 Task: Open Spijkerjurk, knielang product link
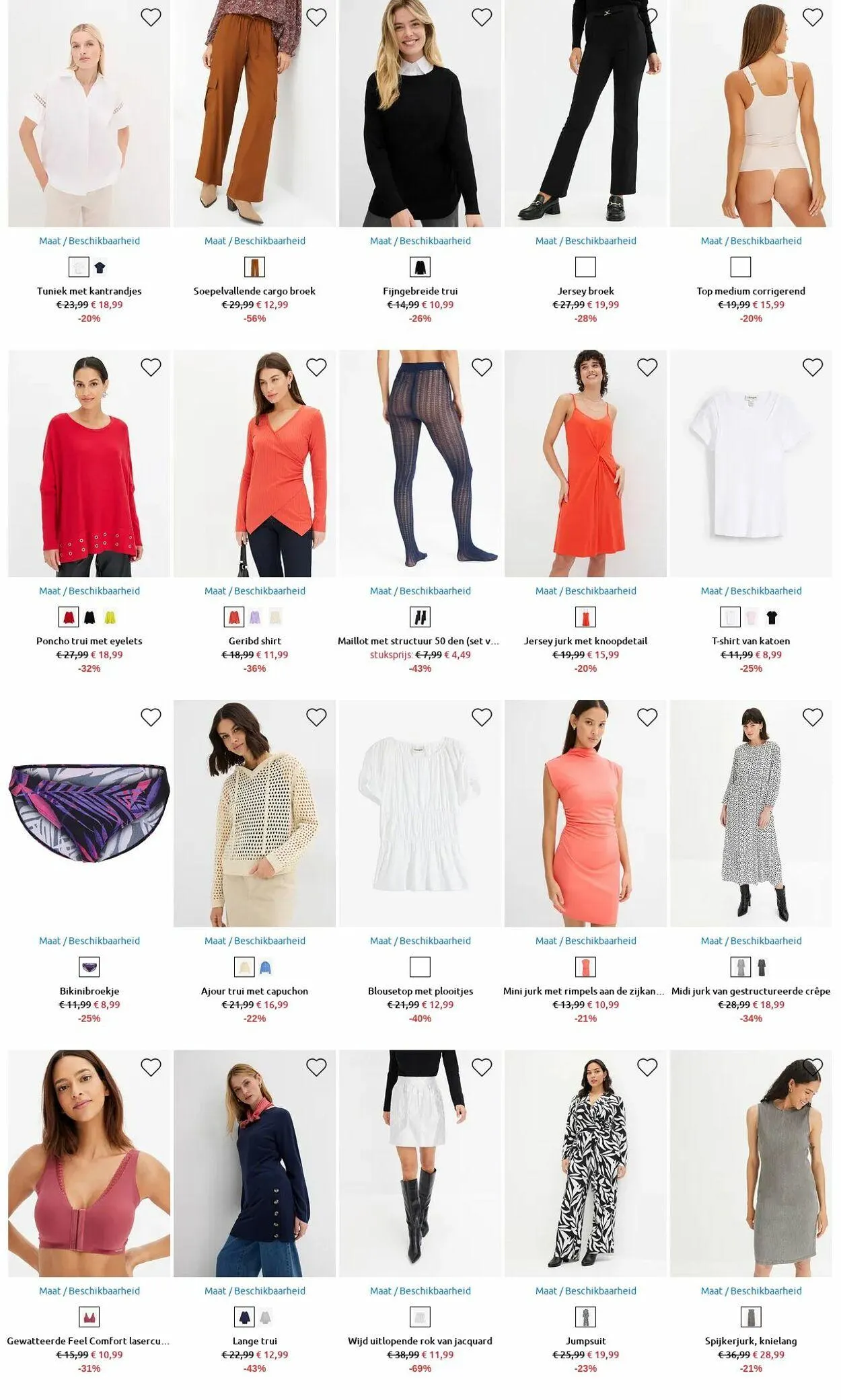point(751,1341)
